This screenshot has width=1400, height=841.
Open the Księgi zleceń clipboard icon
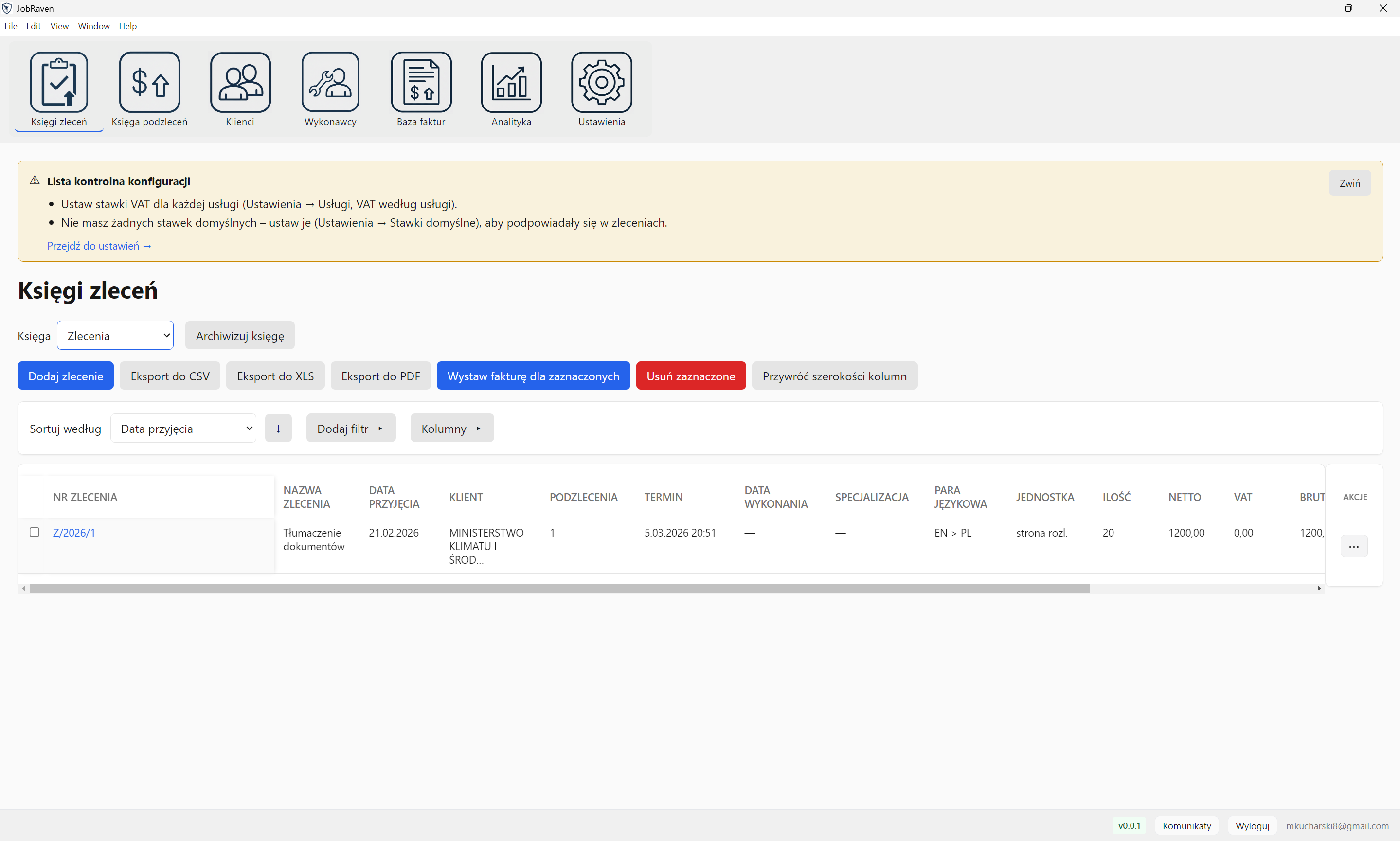coord(59,82)
